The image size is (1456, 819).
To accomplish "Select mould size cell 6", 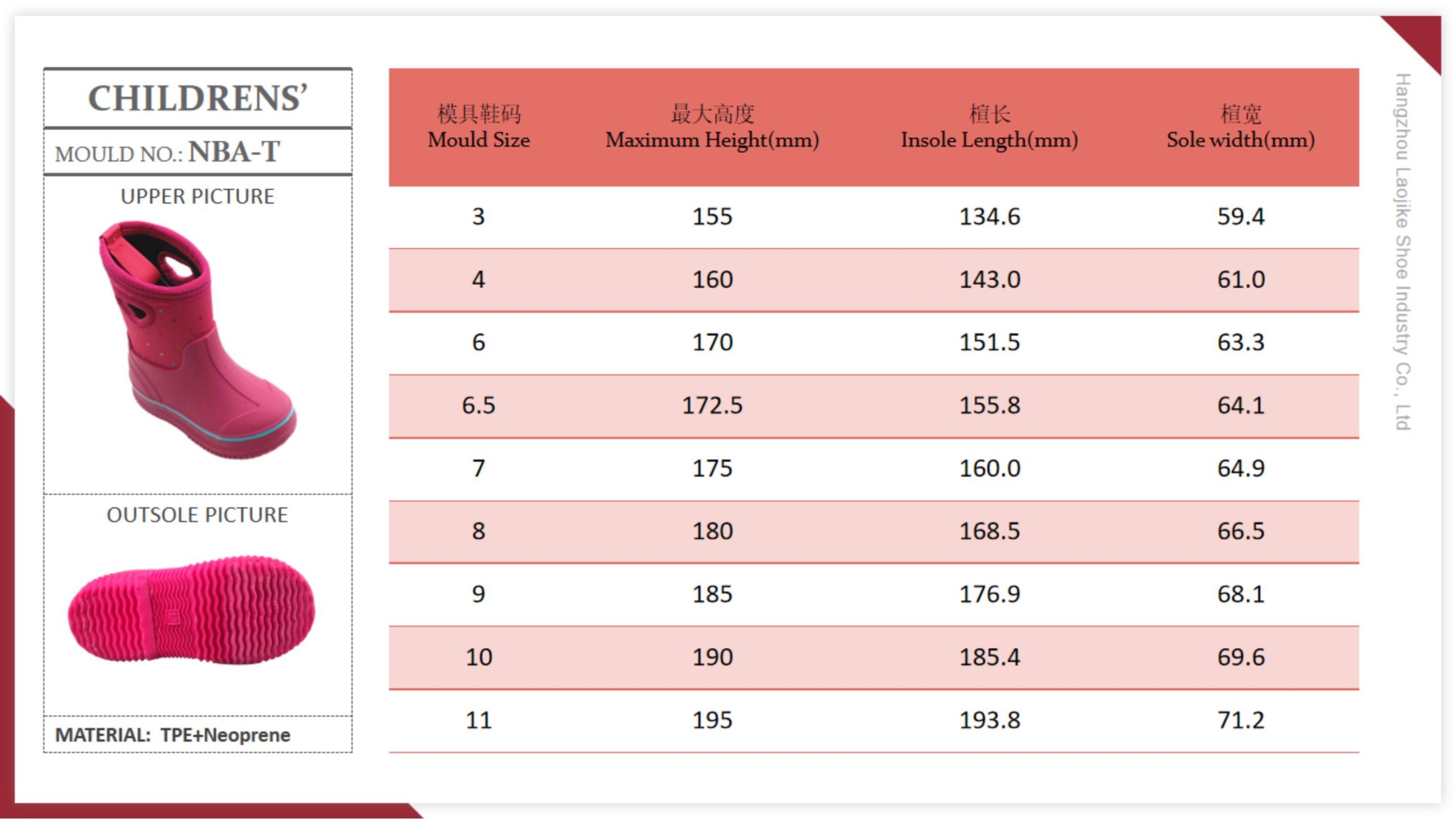I will pyautogui.click(x=478, y=342).
